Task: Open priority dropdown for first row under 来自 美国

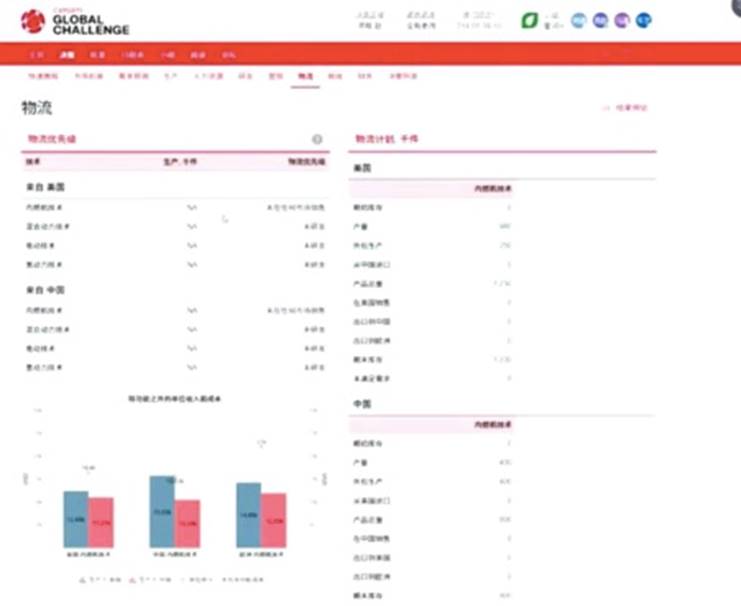Action: coord(192,208)
